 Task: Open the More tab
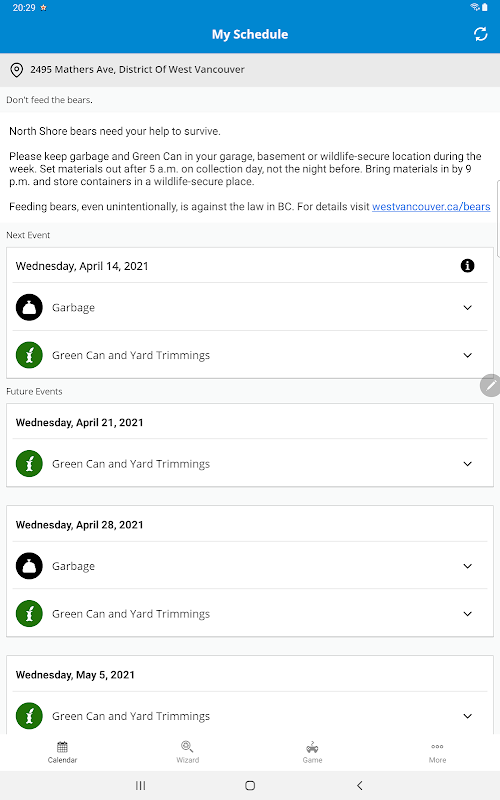[437, 753]
